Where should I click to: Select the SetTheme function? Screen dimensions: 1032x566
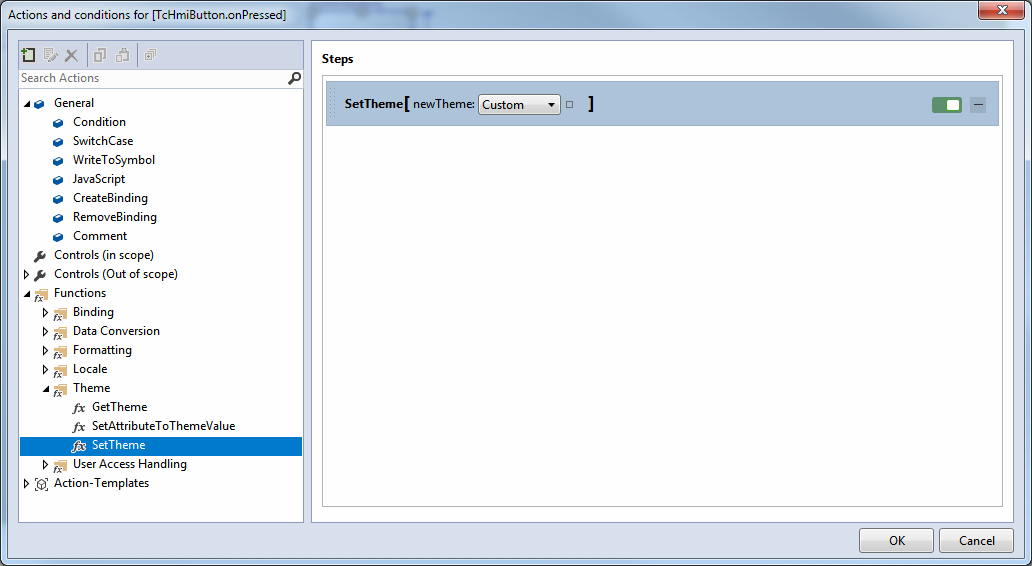tap(118, 446)
